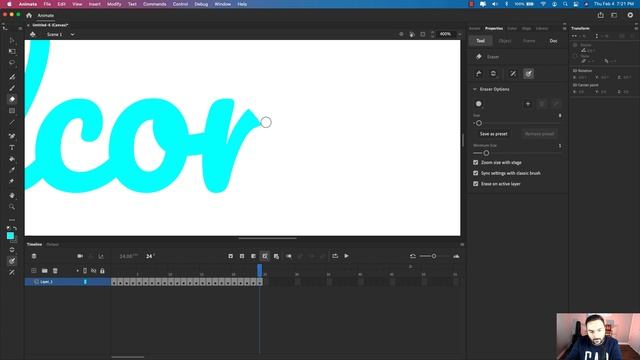The height and width of the screenshot is (360, 640).
Task: Open the Window menu
Action: click(222, 4)
